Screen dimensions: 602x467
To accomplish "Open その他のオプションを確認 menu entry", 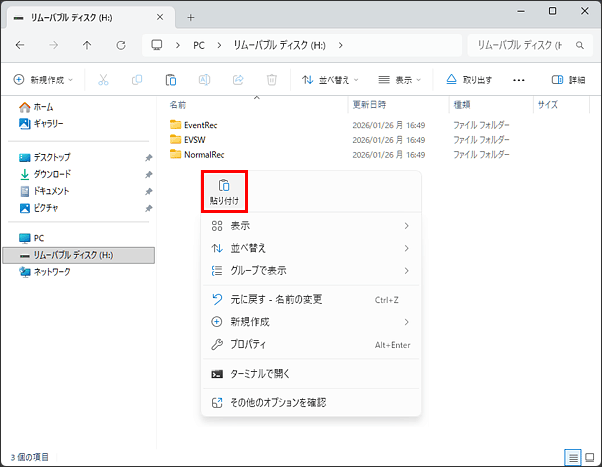I will point(278,402).
